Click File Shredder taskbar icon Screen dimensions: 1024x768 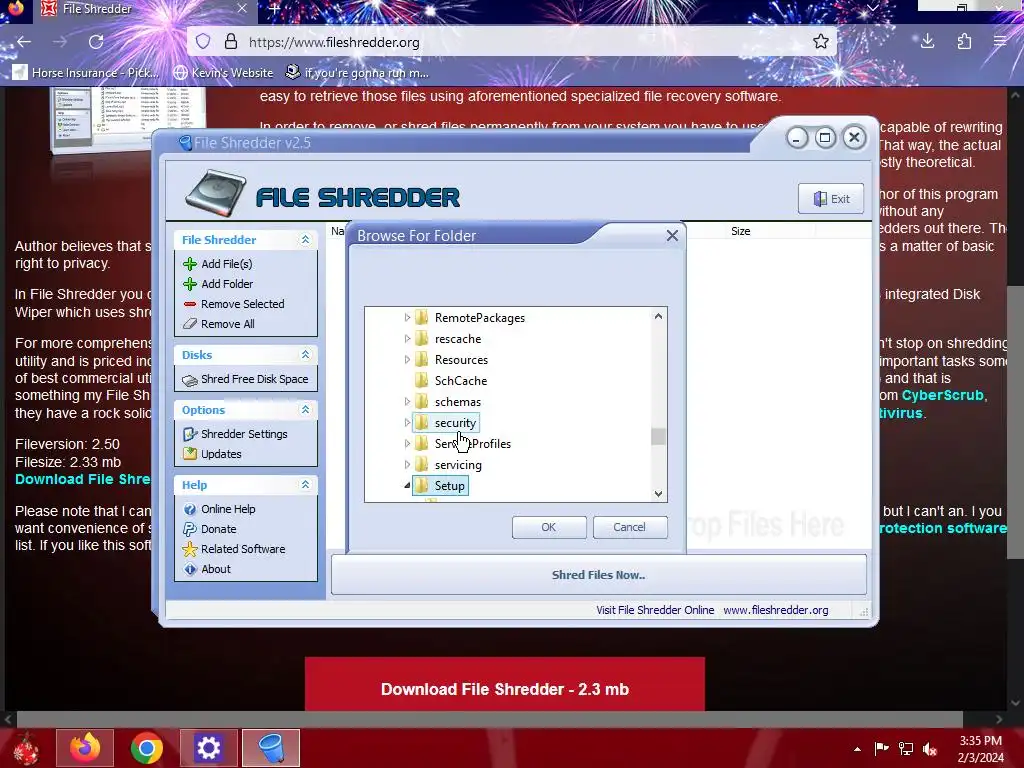[271, 748]
